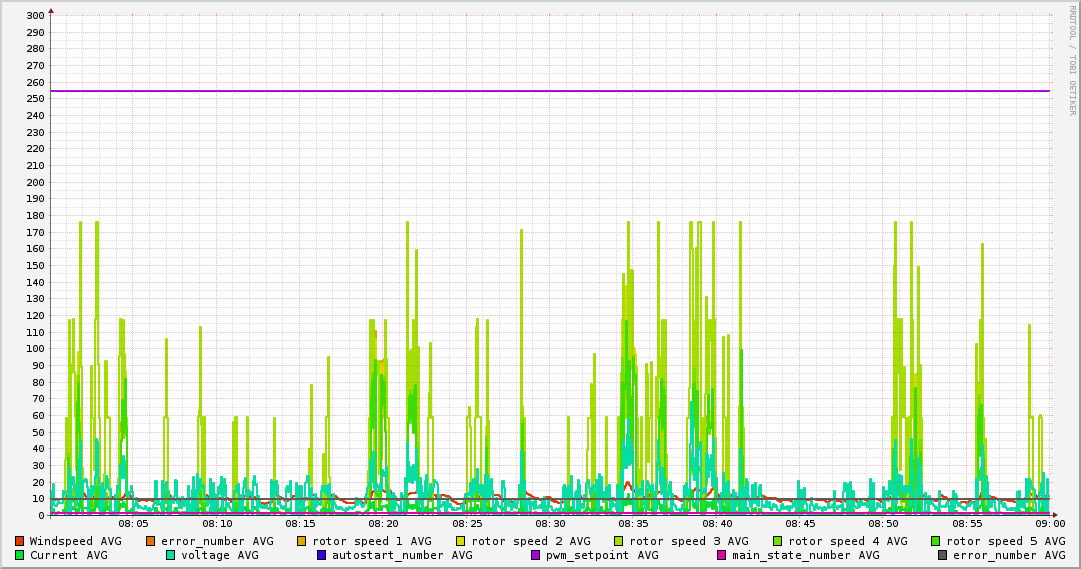Click the 08:50 time axis label
Image resolution: width=1081 pixels, height=569 pixels.
point(884,524)
